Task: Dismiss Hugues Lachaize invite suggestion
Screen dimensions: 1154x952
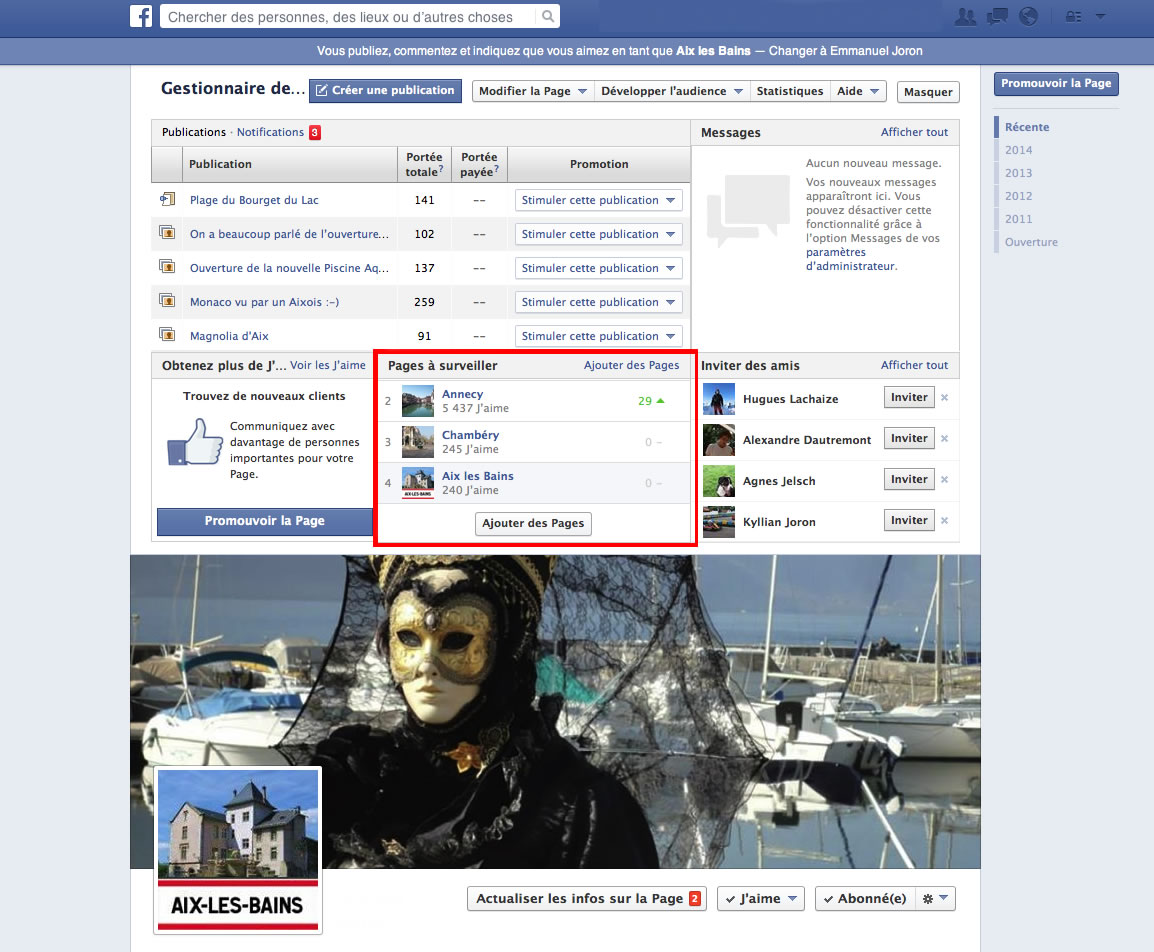Action: [944, 398]
